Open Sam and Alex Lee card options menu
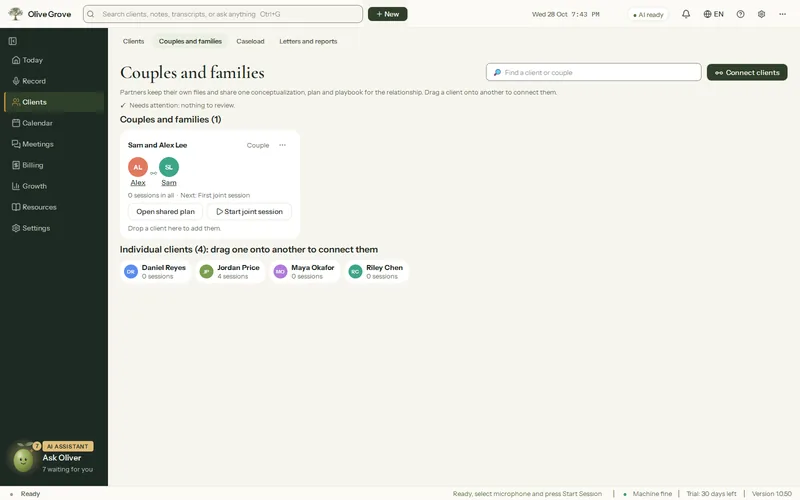This screenshot has width=800, height=500. pos(282,145)
